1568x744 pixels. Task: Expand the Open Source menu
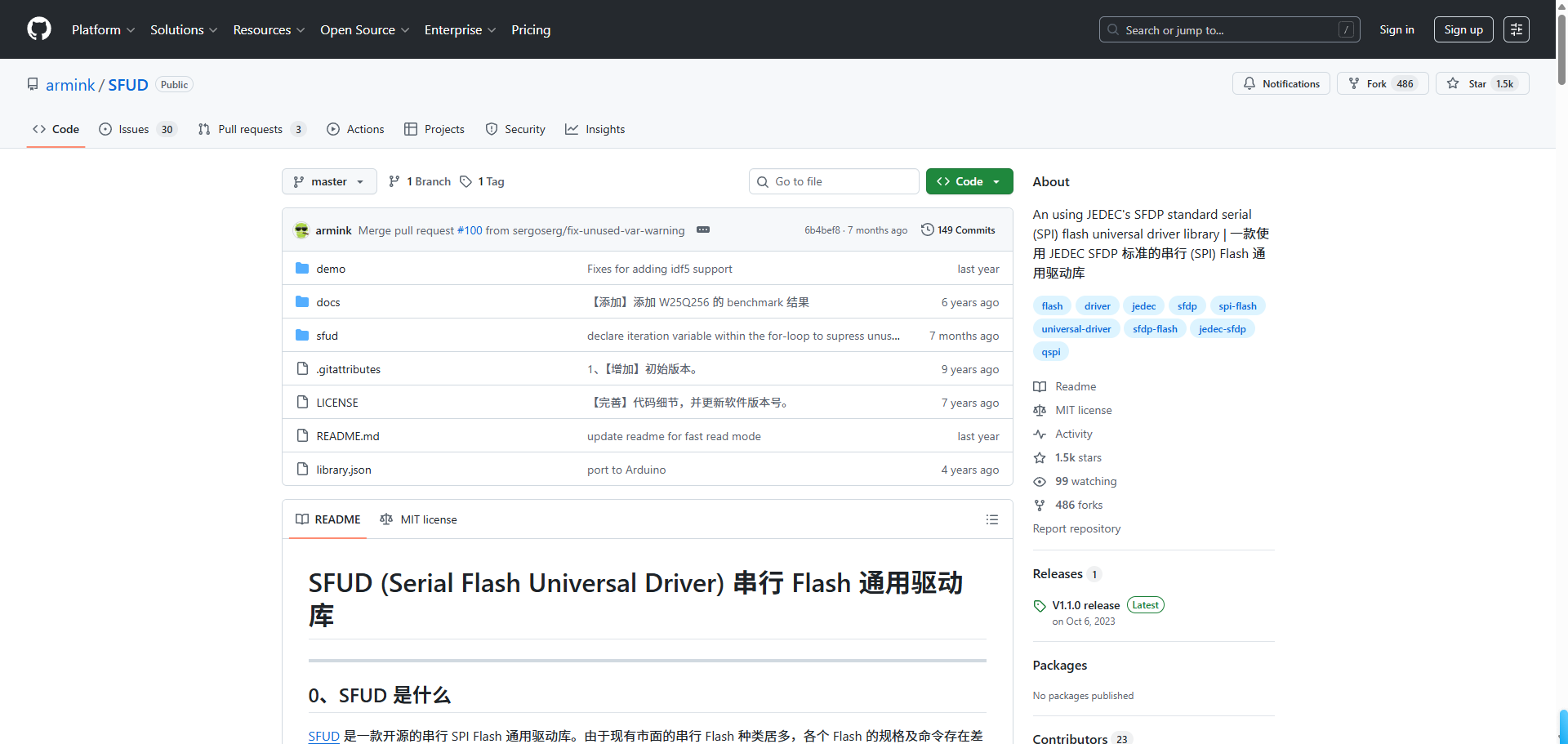pyautogui.click(x=364, y=29)
